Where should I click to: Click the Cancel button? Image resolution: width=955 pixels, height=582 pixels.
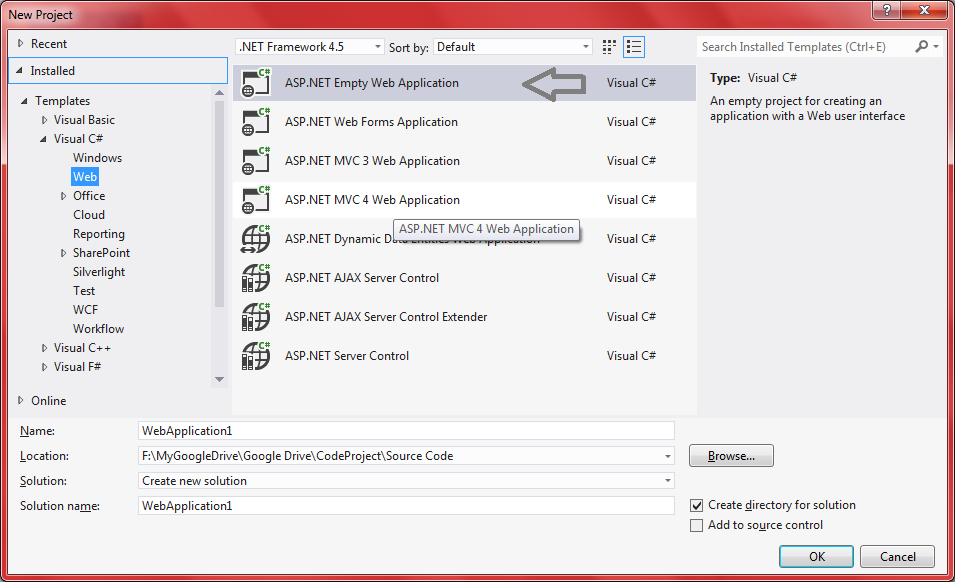(x=897, y=556)
